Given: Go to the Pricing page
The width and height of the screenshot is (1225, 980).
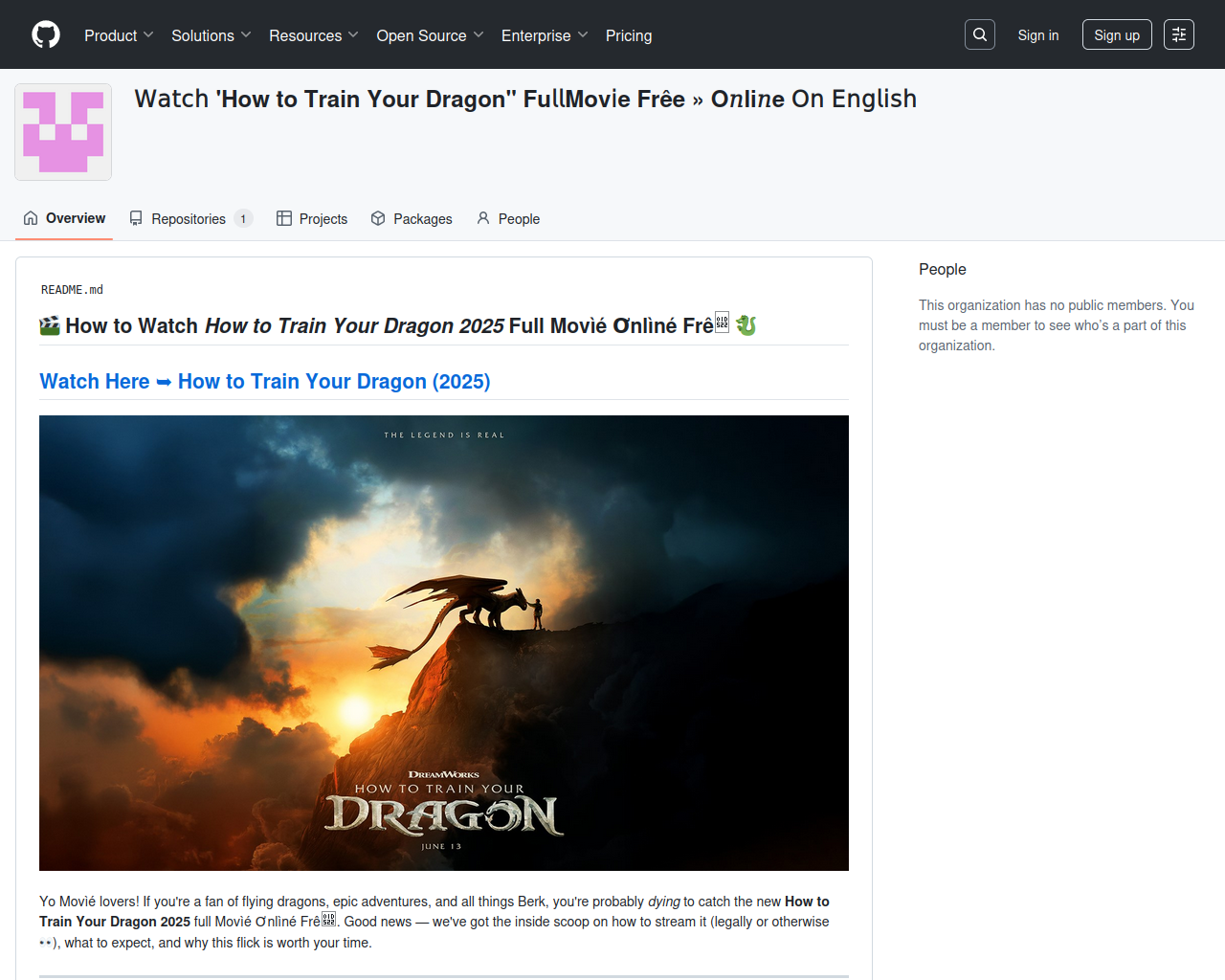Looking at the screenshot, I should coord(629,35).
